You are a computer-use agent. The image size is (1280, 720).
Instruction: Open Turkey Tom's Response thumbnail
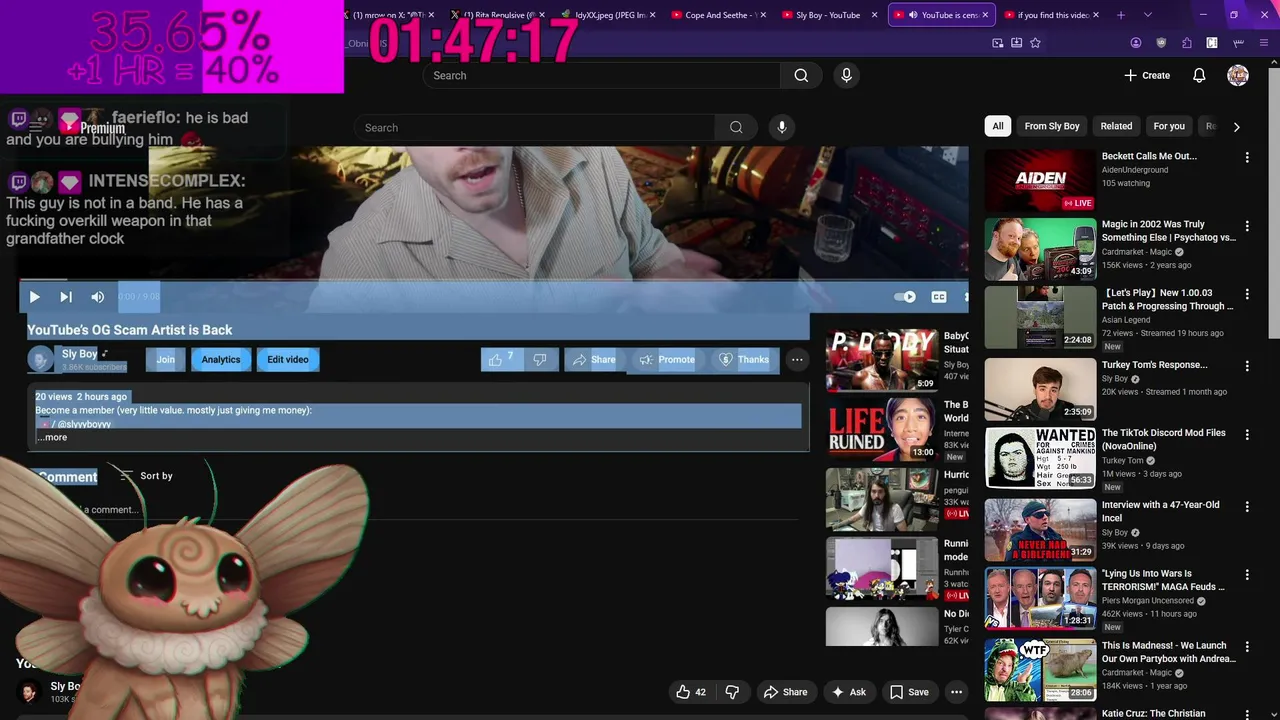1040,389
